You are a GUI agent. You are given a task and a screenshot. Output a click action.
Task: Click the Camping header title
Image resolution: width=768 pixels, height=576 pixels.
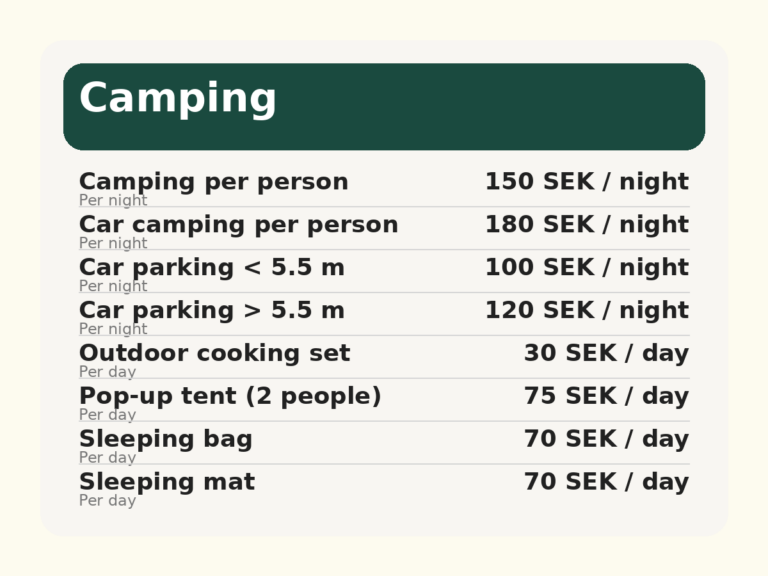pyautogui.click(x=178, y=99)
